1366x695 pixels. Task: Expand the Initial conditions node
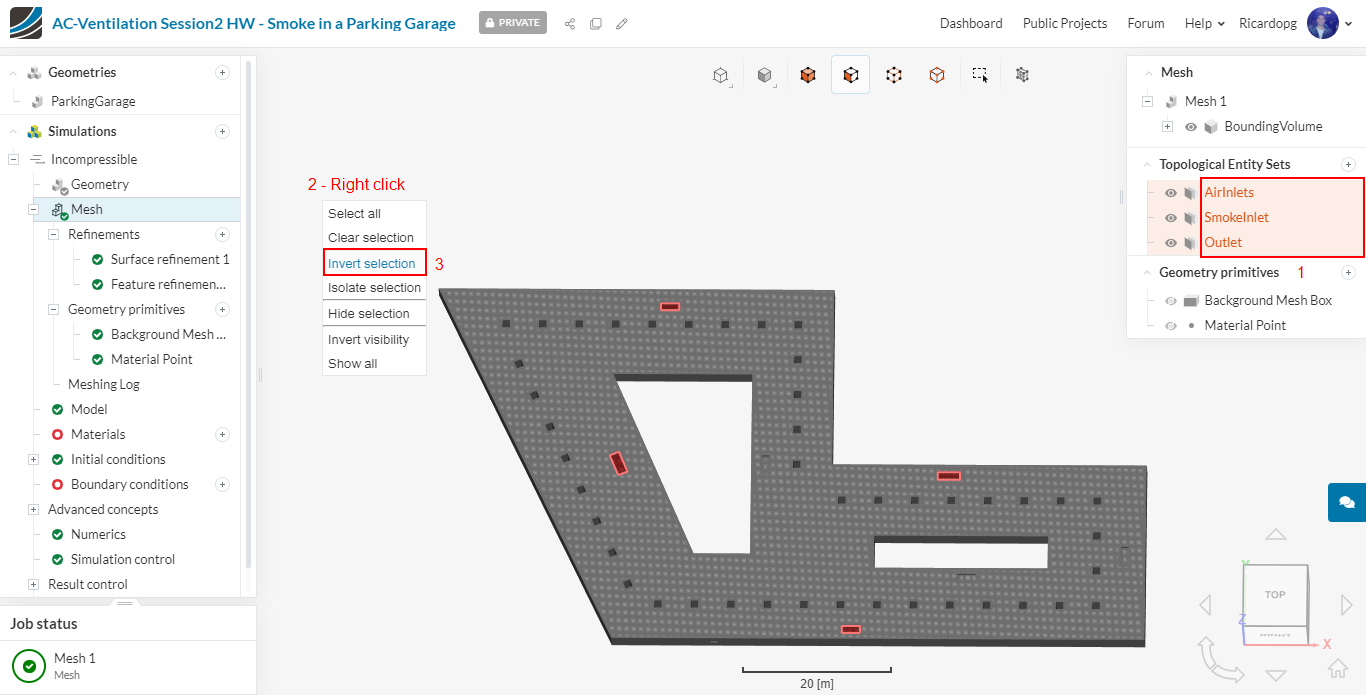tap(33, 459)
